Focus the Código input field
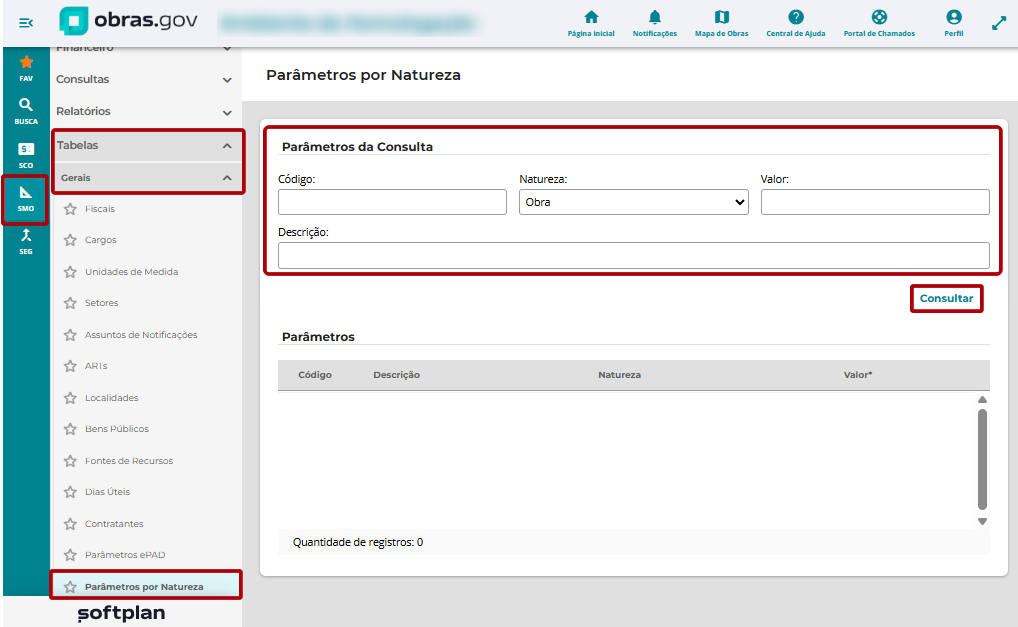Image resolution: width=1018 pixels, height=627 pixels. [x=392, y=202]
